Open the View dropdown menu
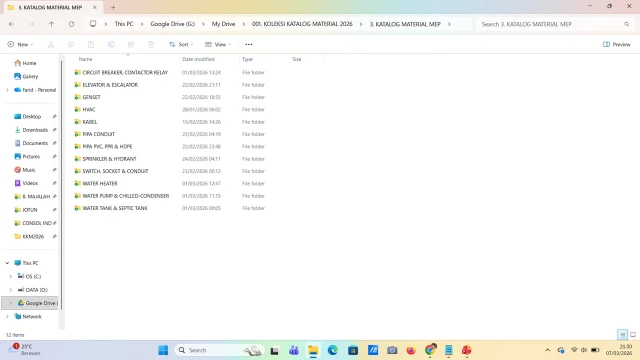The image size is (640, 360). [x=218, y=44]
